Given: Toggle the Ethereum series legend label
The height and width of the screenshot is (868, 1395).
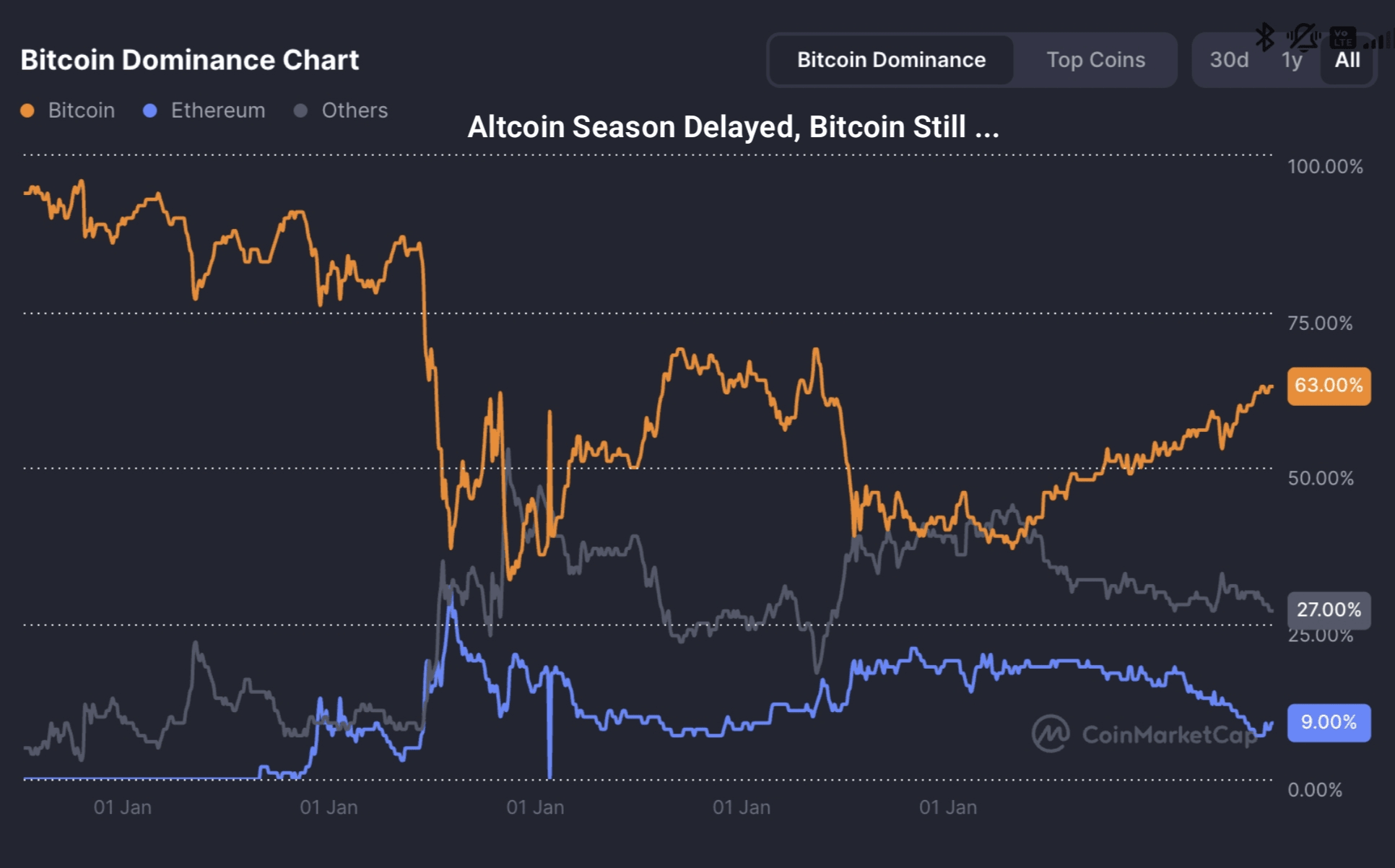Looking at the screenshot, I should [x=218, y=110].
